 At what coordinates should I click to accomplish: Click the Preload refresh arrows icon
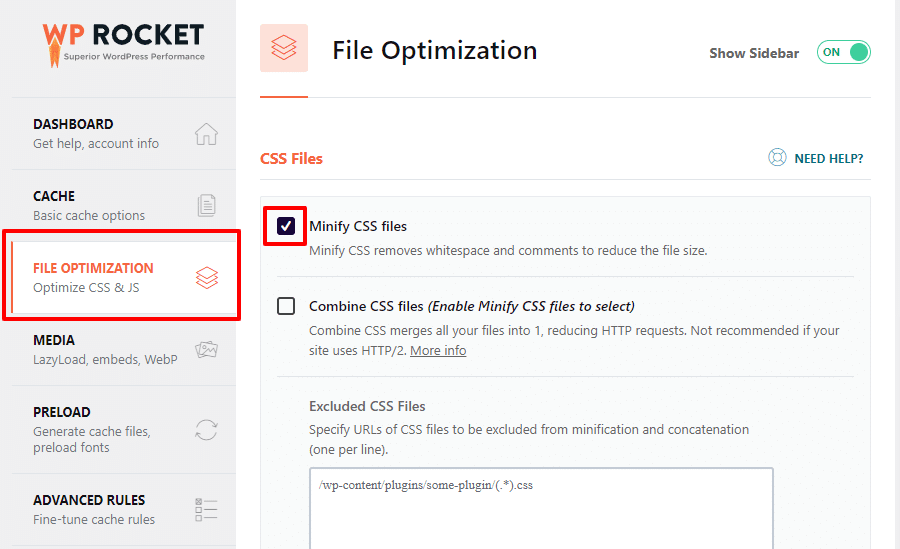[x=206, y=430]
